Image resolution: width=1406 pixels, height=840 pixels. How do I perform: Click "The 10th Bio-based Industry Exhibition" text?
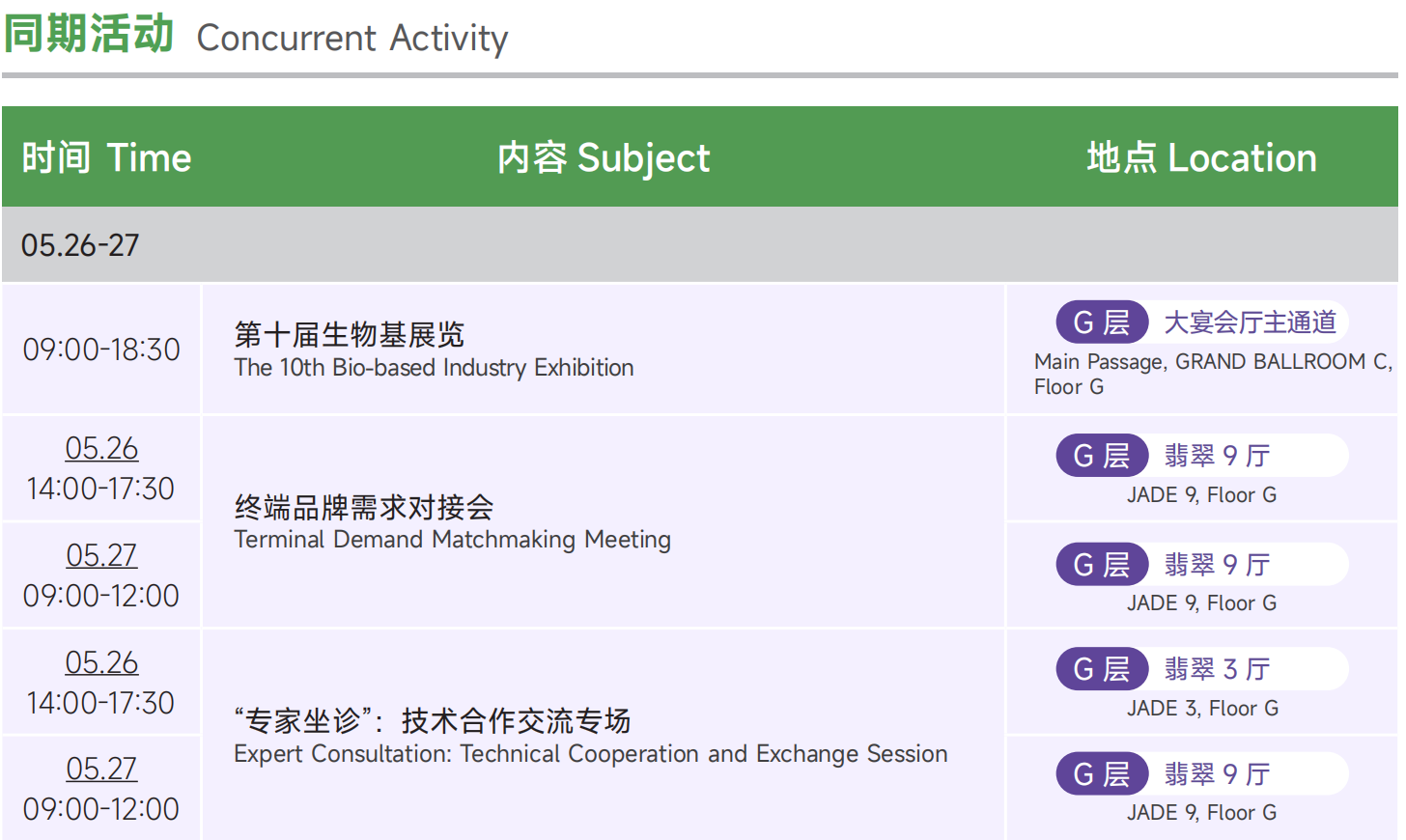click(x=434, y=368)
